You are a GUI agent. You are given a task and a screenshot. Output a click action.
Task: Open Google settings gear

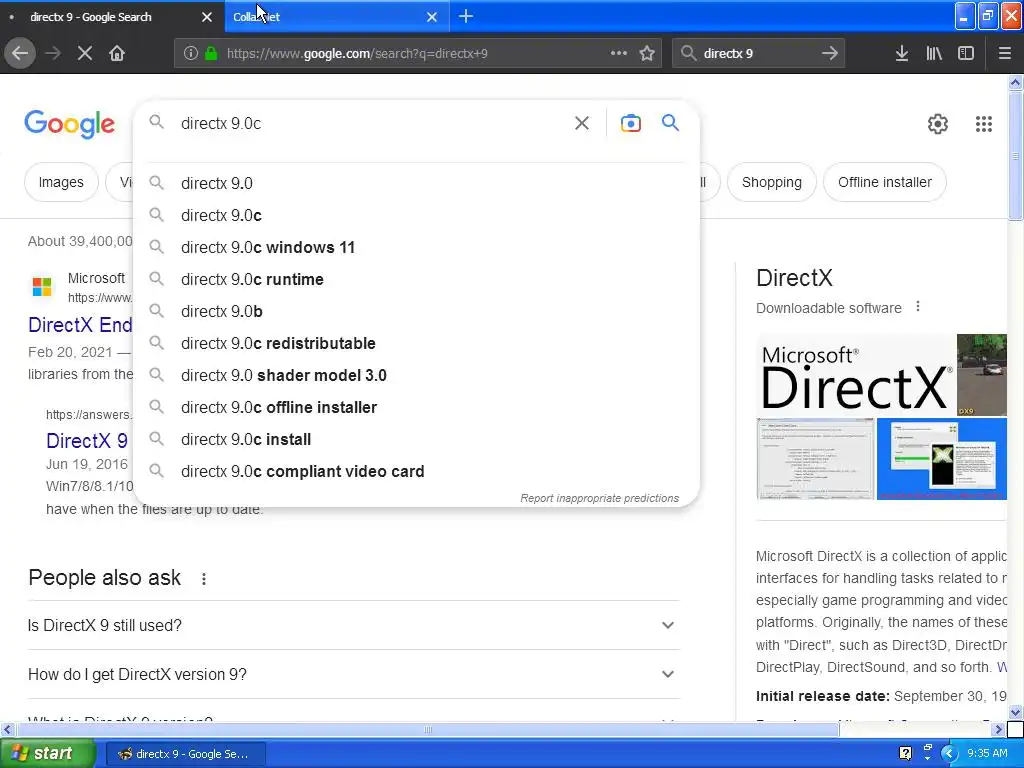[x=938, y=123]
